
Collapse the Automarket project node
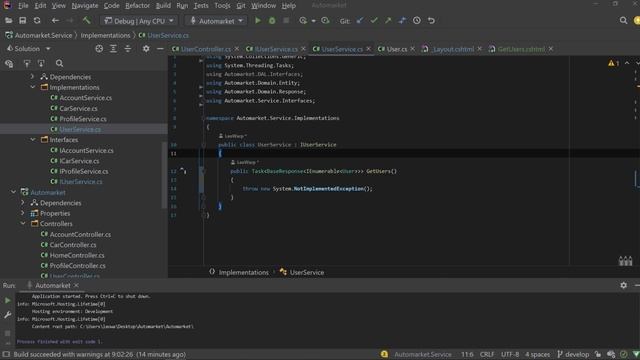[x=13, y=192]
